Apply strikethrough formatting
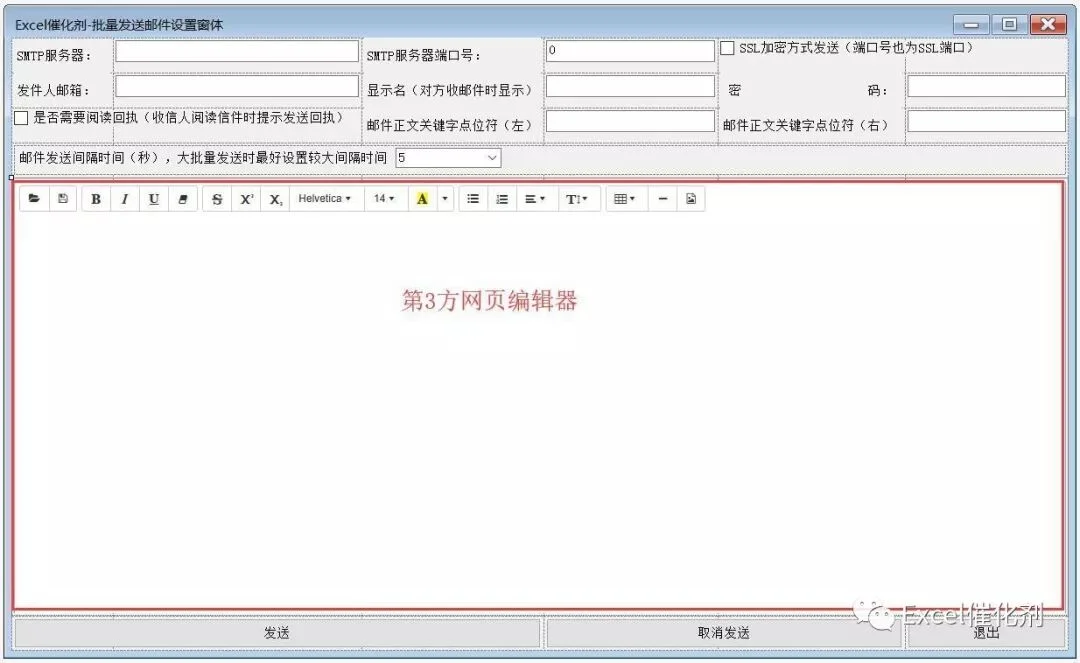1080x663 pixels. point(217,199)
